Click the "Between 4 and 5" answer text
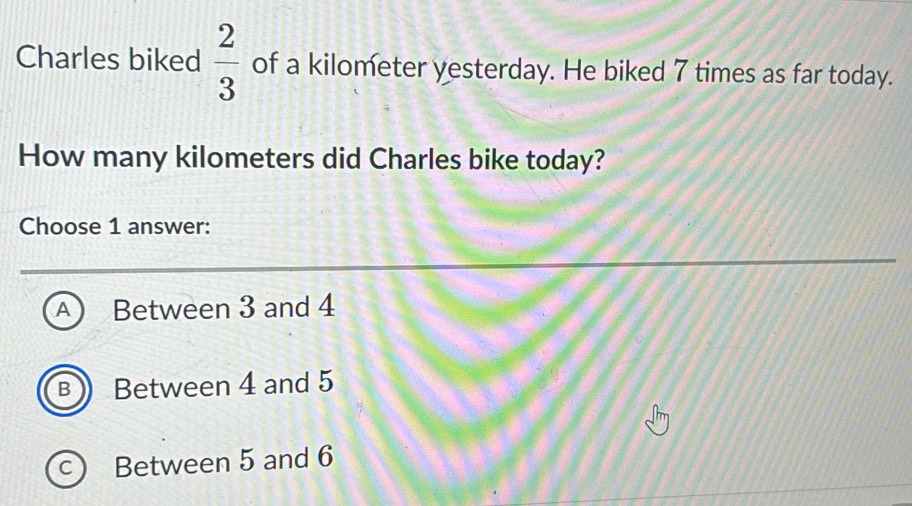This screenshot has height=506, width=912. tap(223, 385)
